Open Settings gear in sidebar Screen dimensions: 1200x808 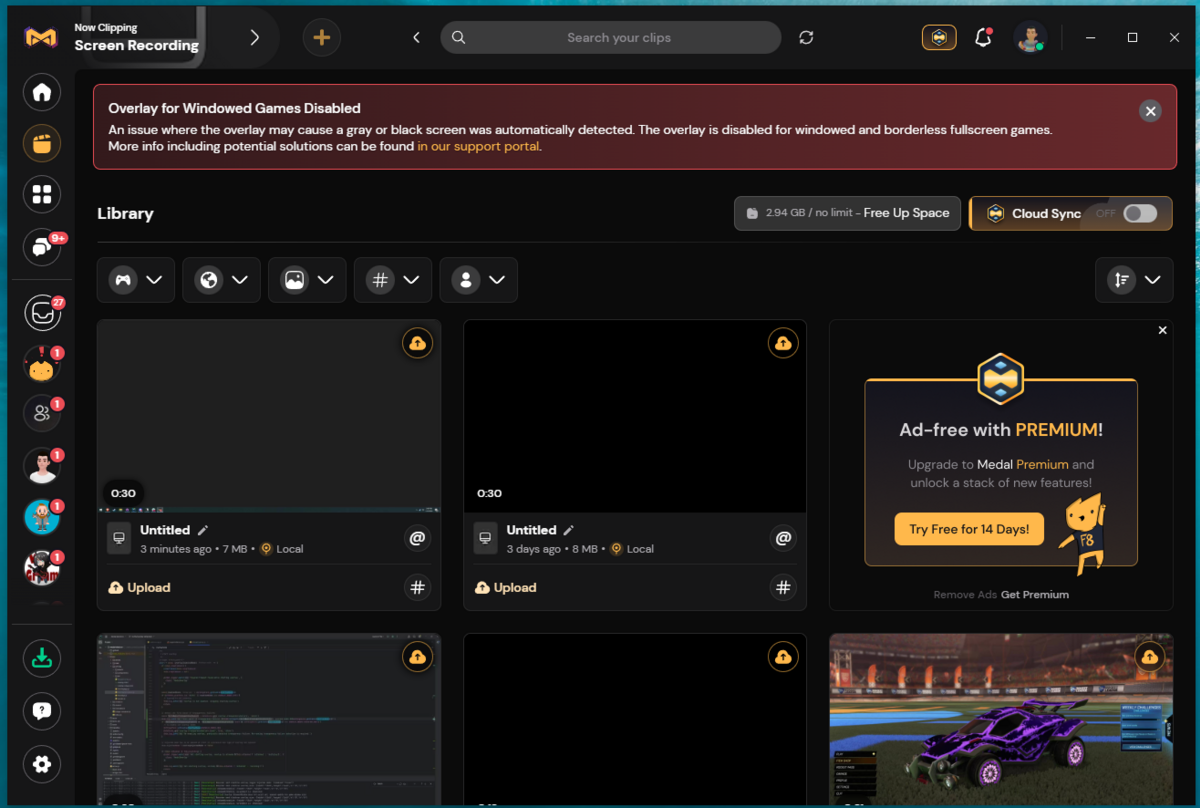(42, 764)
